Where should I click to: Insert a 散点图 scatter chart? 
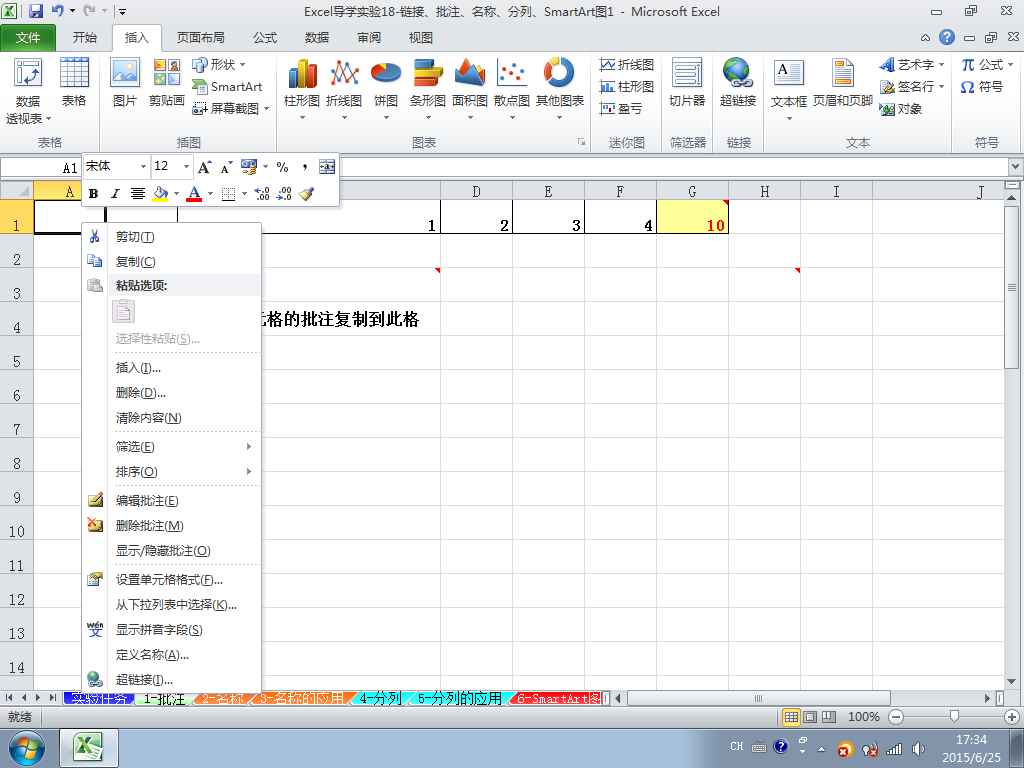(x=511, y=90)
